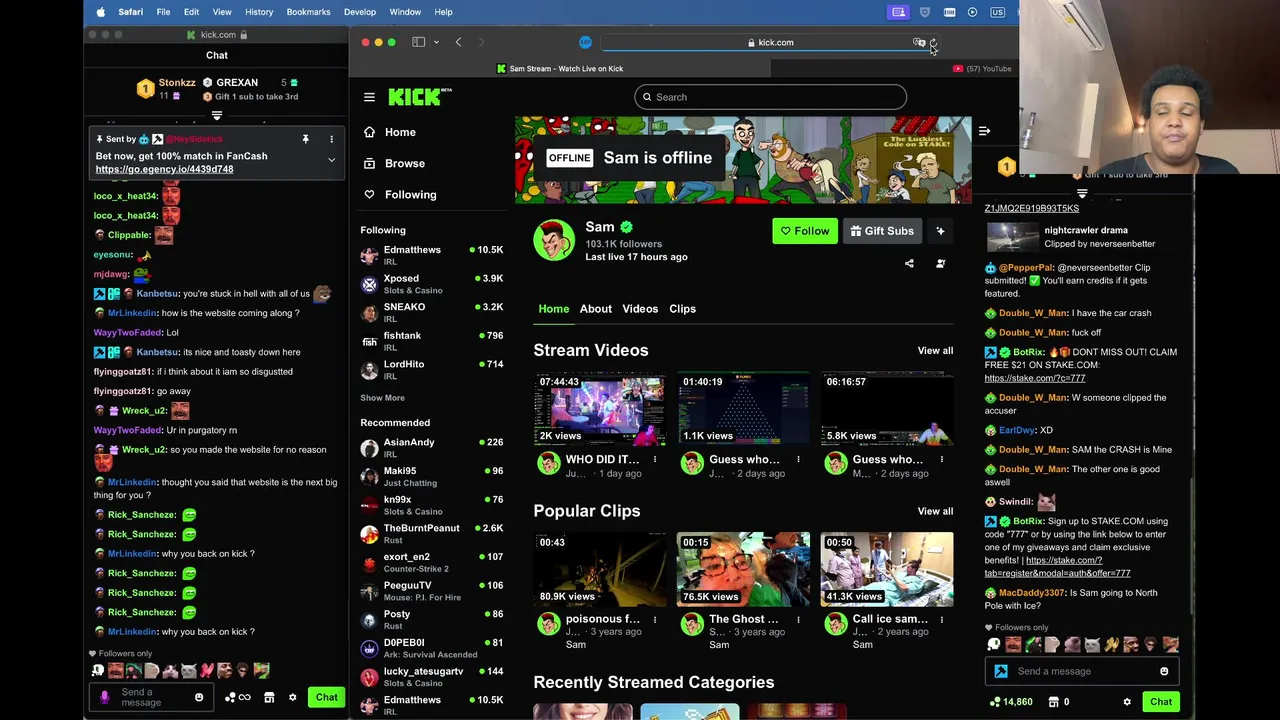Follow the Sam channel
This screenshot has height=720, width=1280.
pyautogui.click(x=805, y=231)
